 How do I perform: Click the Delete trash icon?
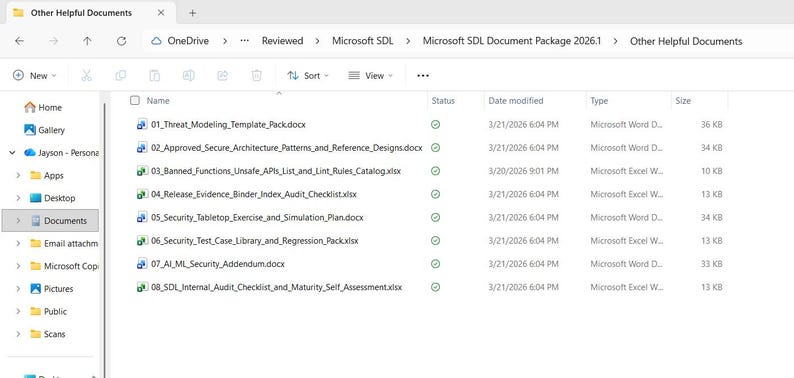pos(256,75)
